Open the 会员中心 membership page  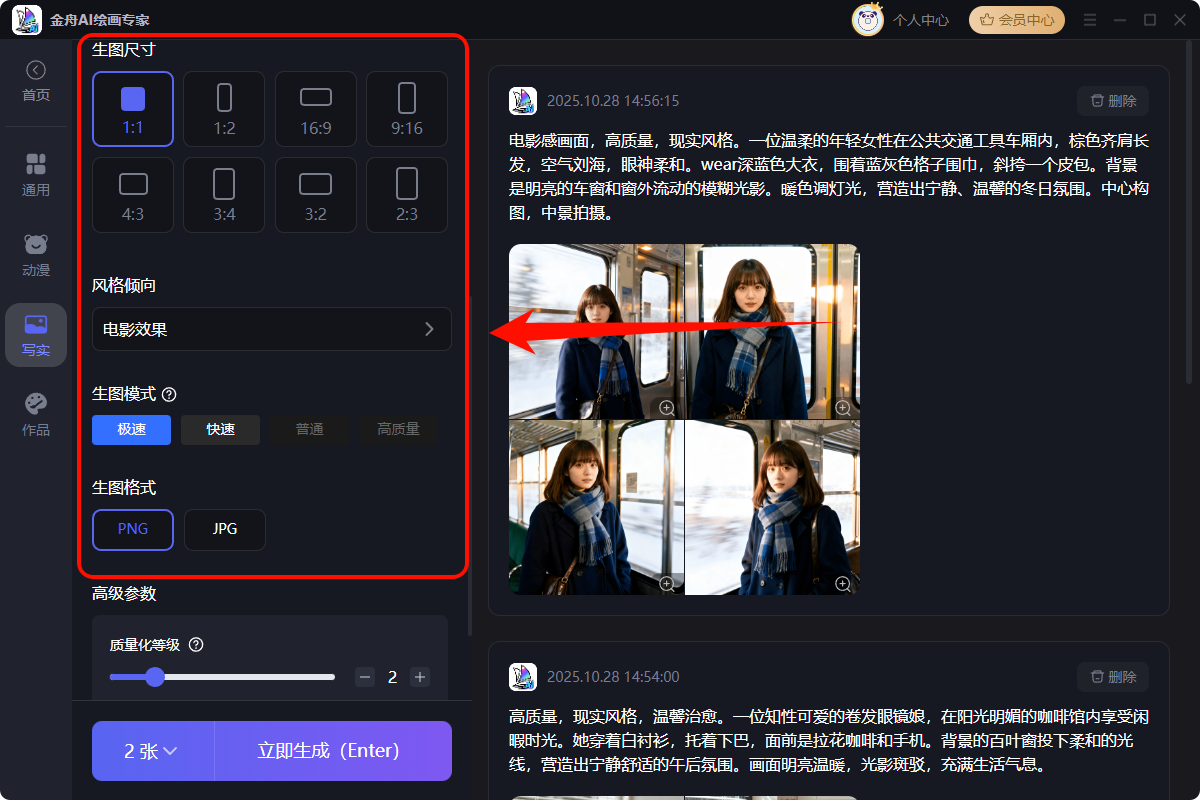[1016, 19]
